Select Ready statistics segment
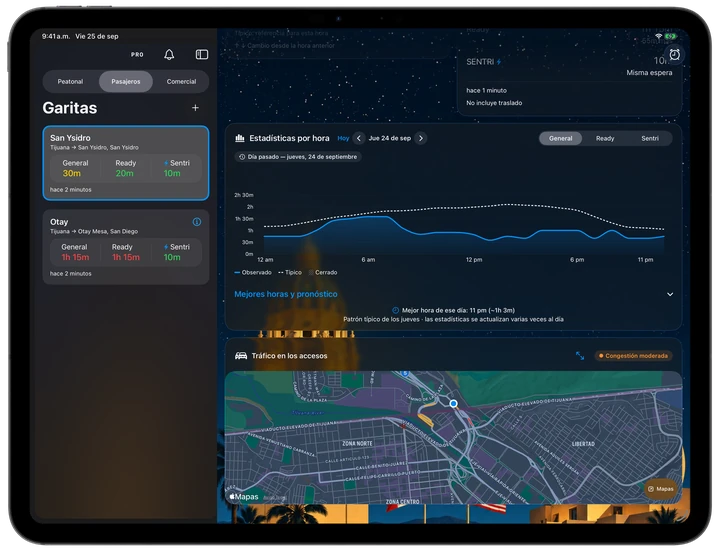The height and width of the screenshot is (552, 720). point(605,138)
